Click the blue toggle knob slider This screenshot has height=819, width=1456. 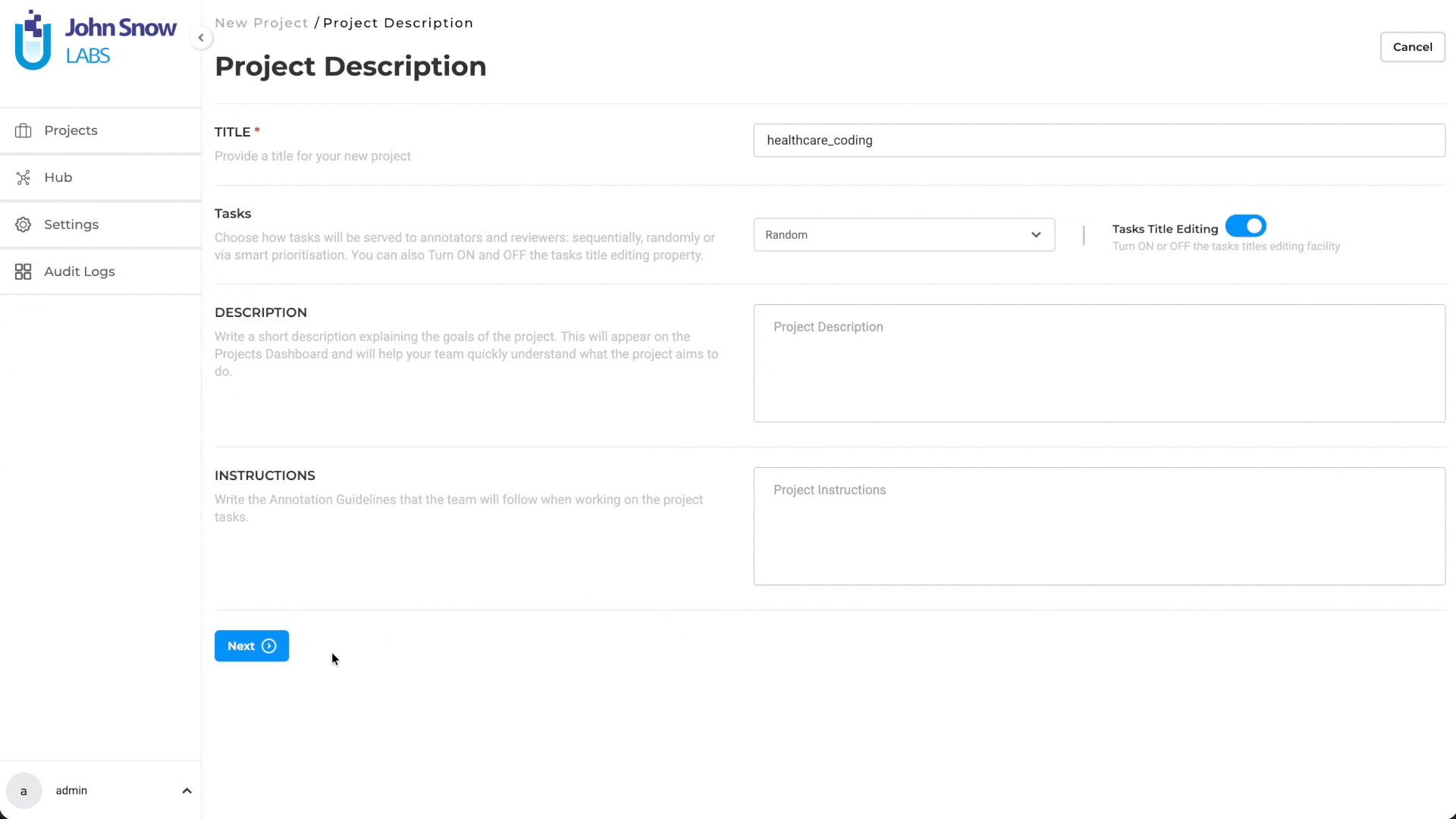click(1254, 225)
